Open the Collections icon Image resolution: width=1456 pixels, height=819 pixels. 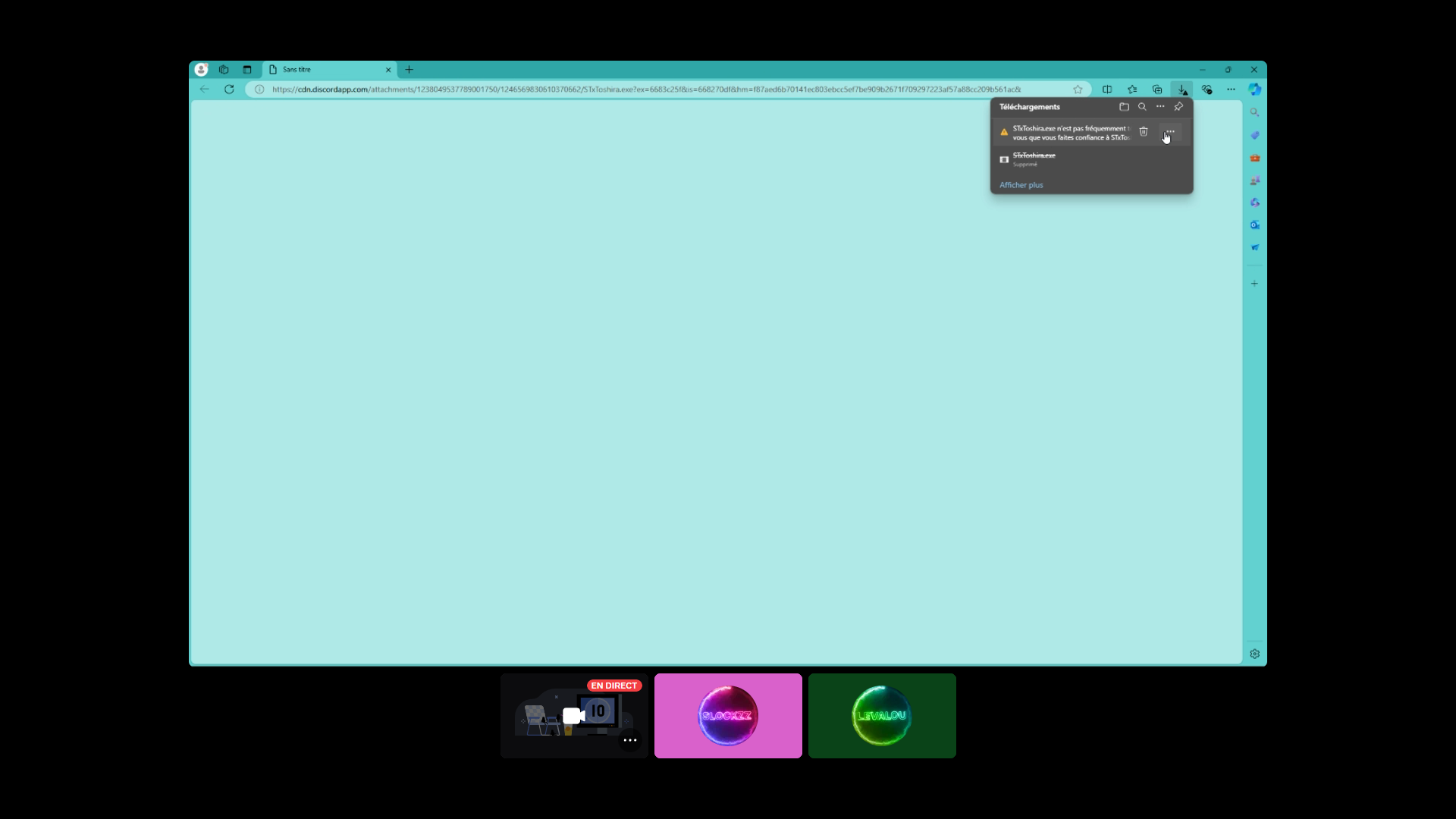click(x=1157, y=89)
